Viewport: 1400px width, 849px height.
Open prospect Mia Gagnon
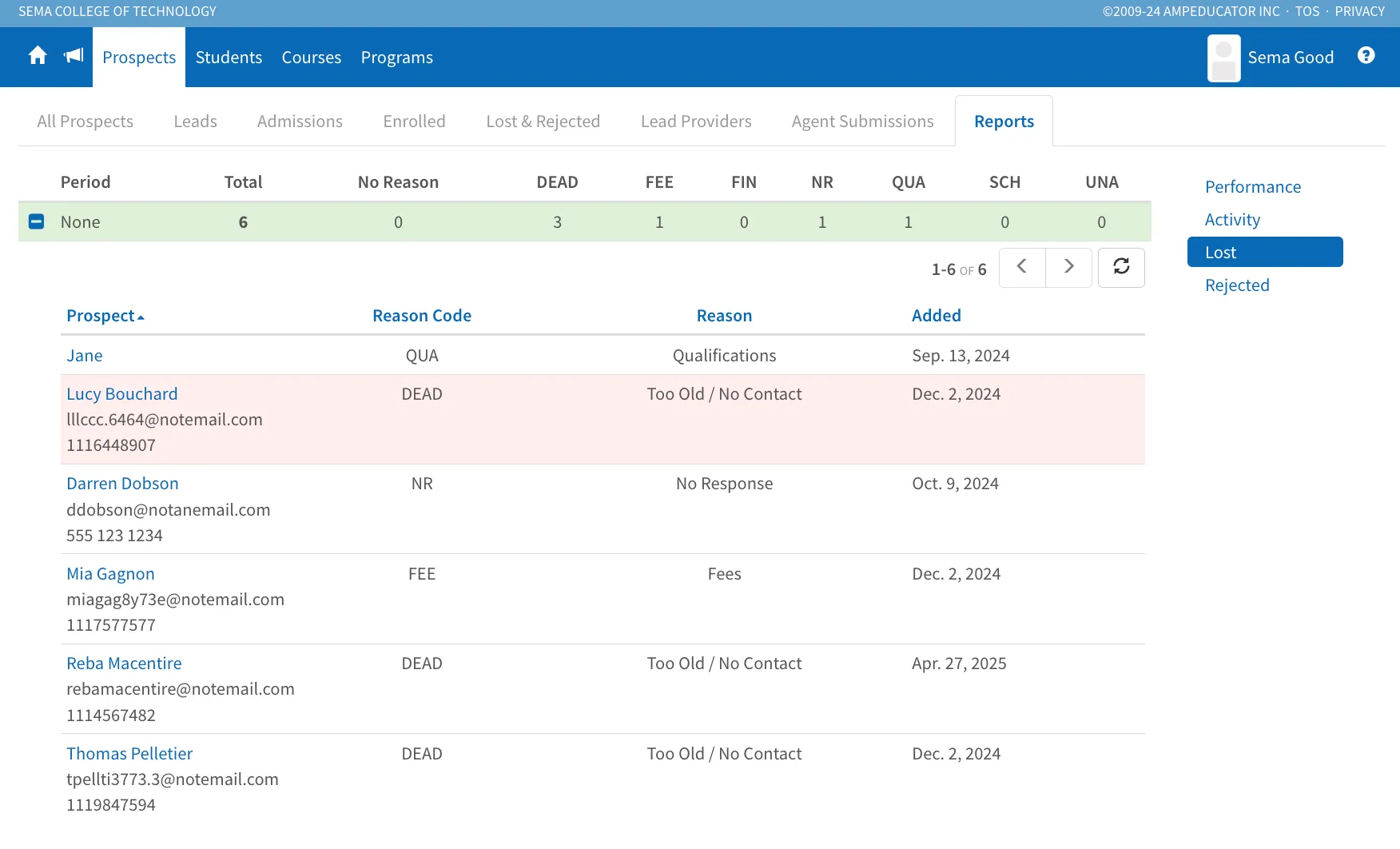[x=110, y=574]
